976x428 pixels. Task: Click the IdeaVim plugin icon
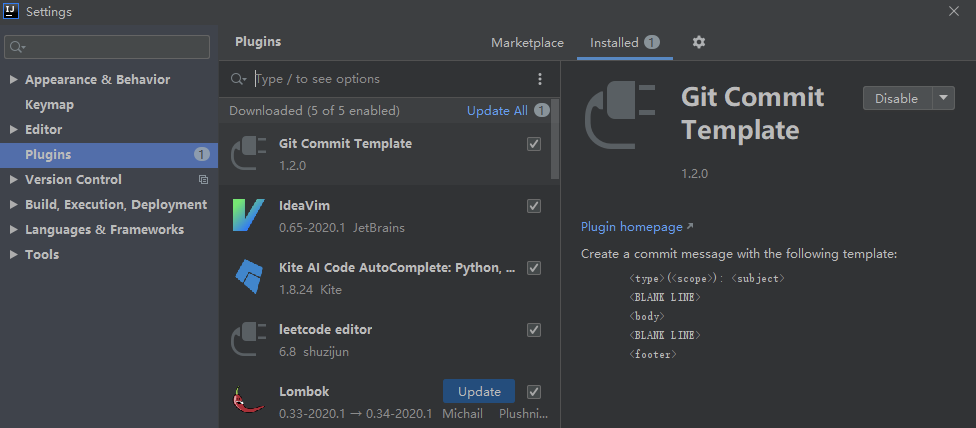(x=247, y=215)
